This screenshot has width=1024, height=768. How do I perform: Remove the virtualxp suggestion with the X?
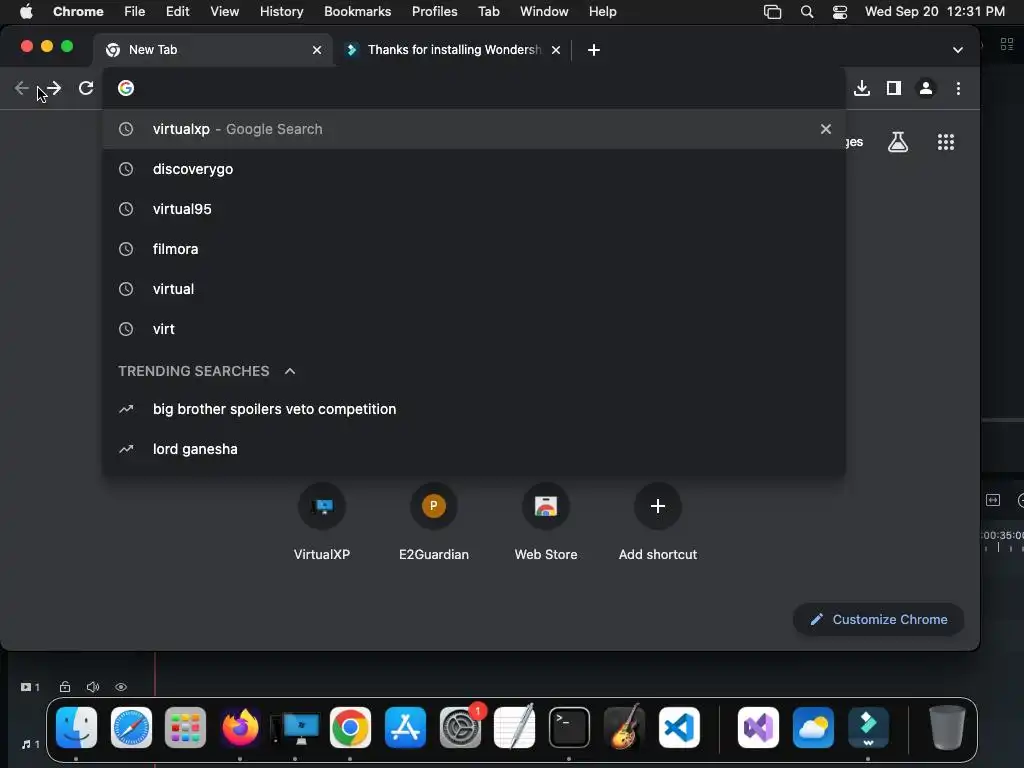[x=826, y=129]
